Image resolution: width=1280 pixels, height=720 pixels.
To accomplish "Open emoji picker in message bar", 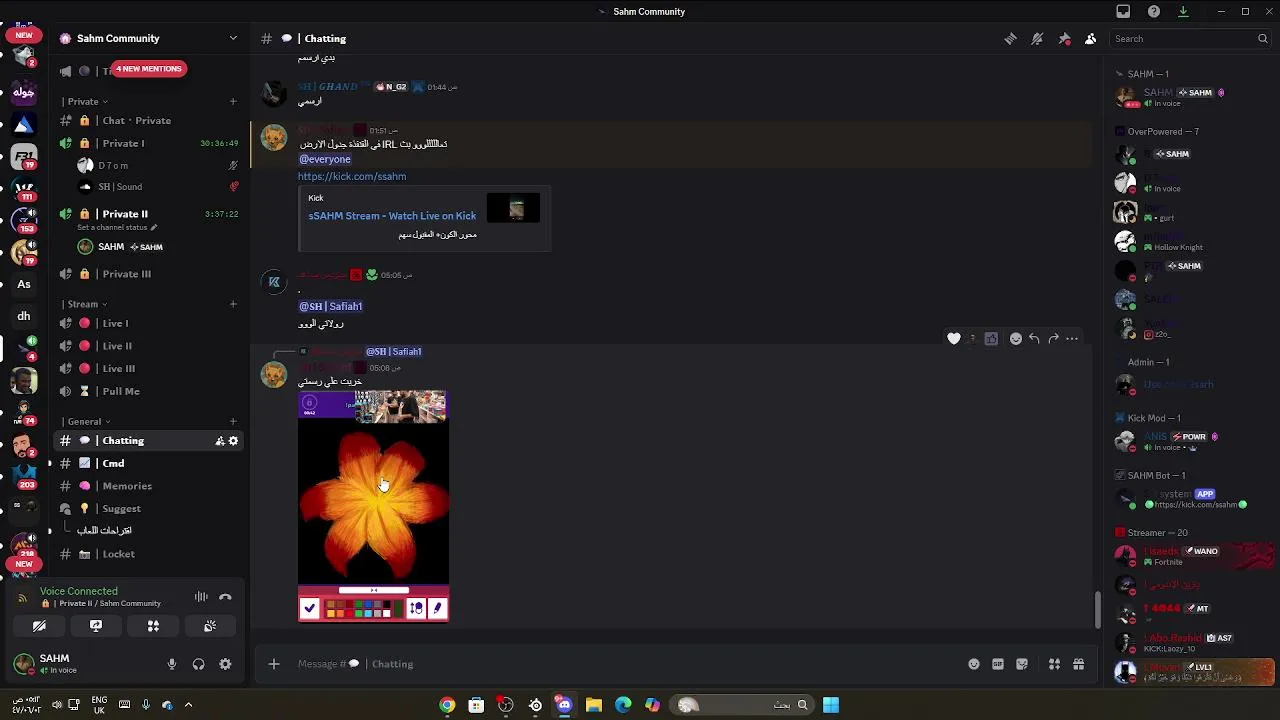I will point(974,664).
